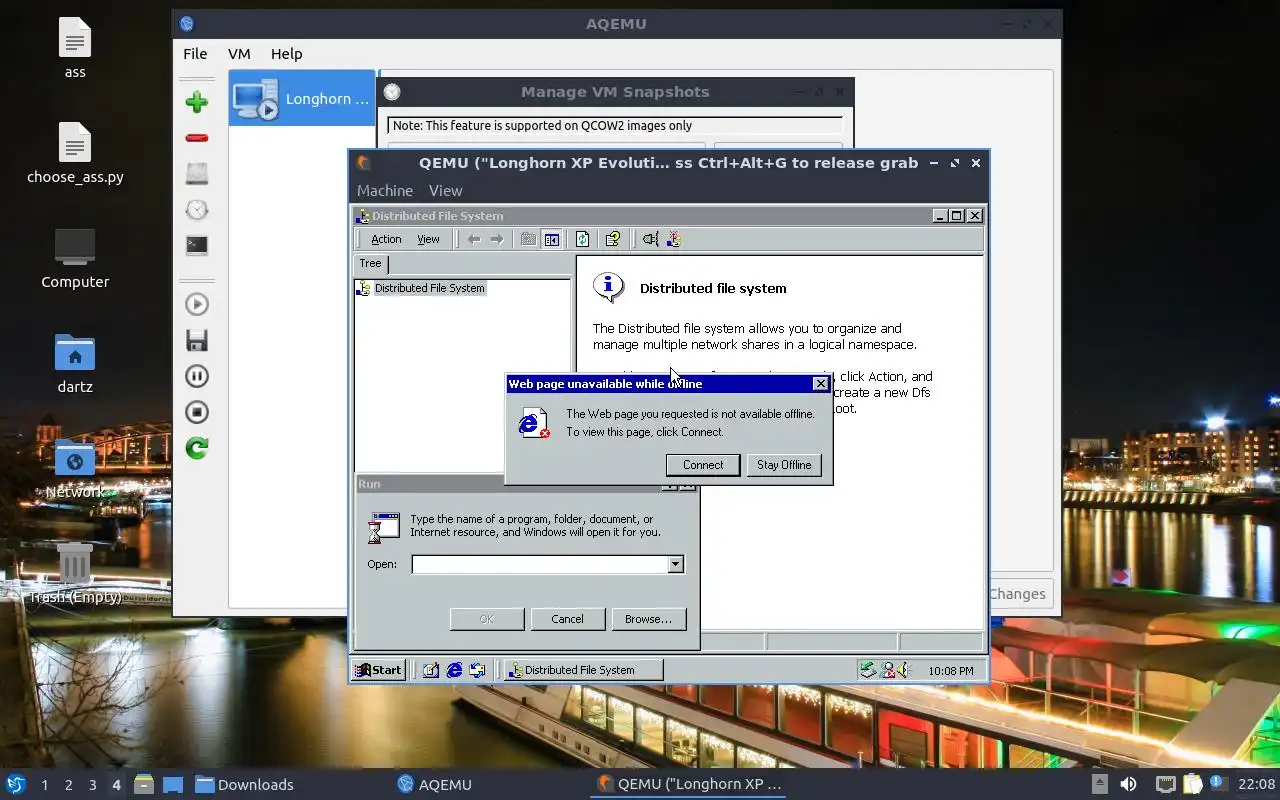The width and height of the screenshot is (1280, 800).
Task: Click the Open text field in Run dialog
Action: point(540,564)
